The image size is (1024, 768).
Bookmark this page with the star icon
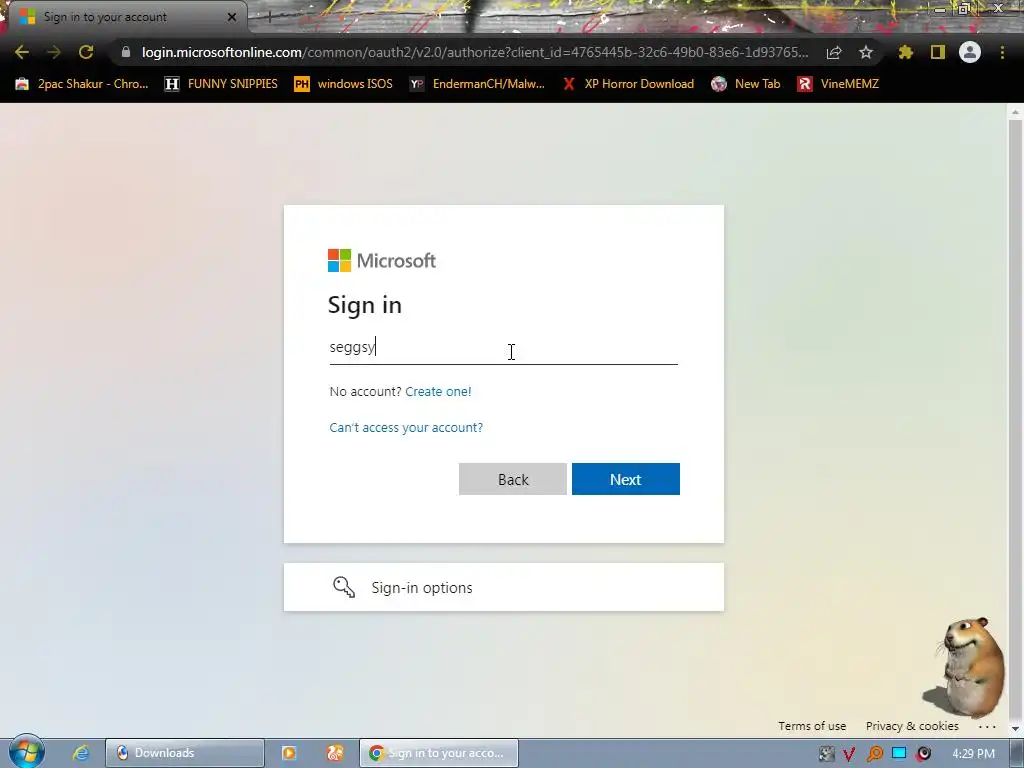click(866, 52)
